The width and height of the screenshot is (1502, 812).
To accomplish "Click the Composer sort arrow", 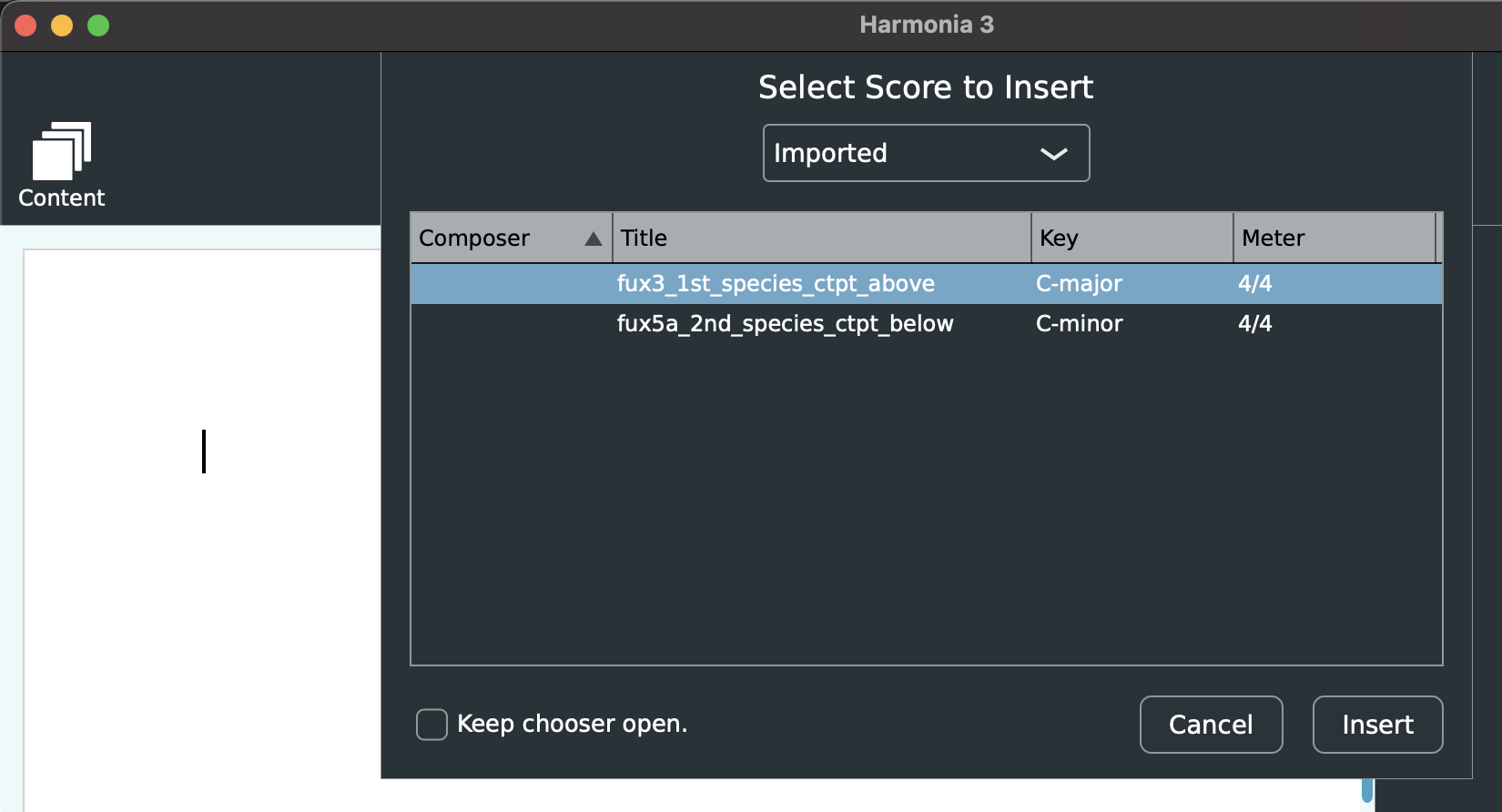I will pyautogui.click(x=593, y=239).
